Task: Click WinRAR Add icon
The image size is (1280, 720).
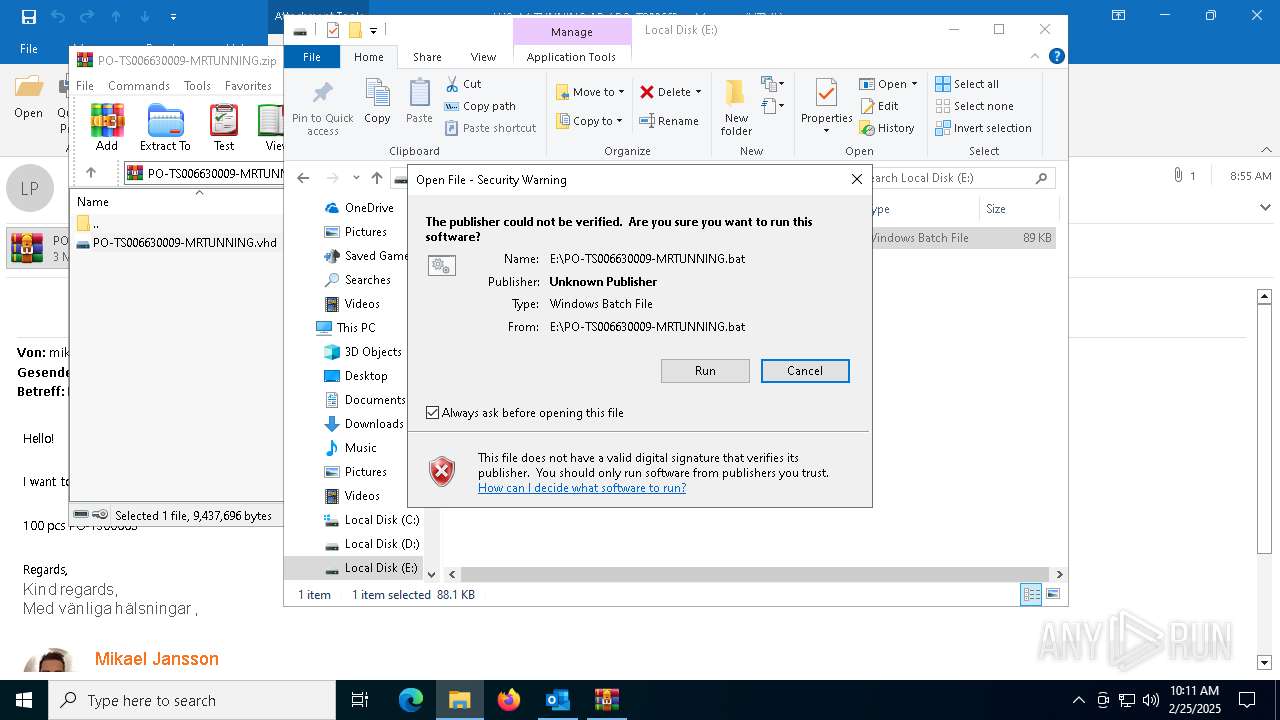Action: 107,127
